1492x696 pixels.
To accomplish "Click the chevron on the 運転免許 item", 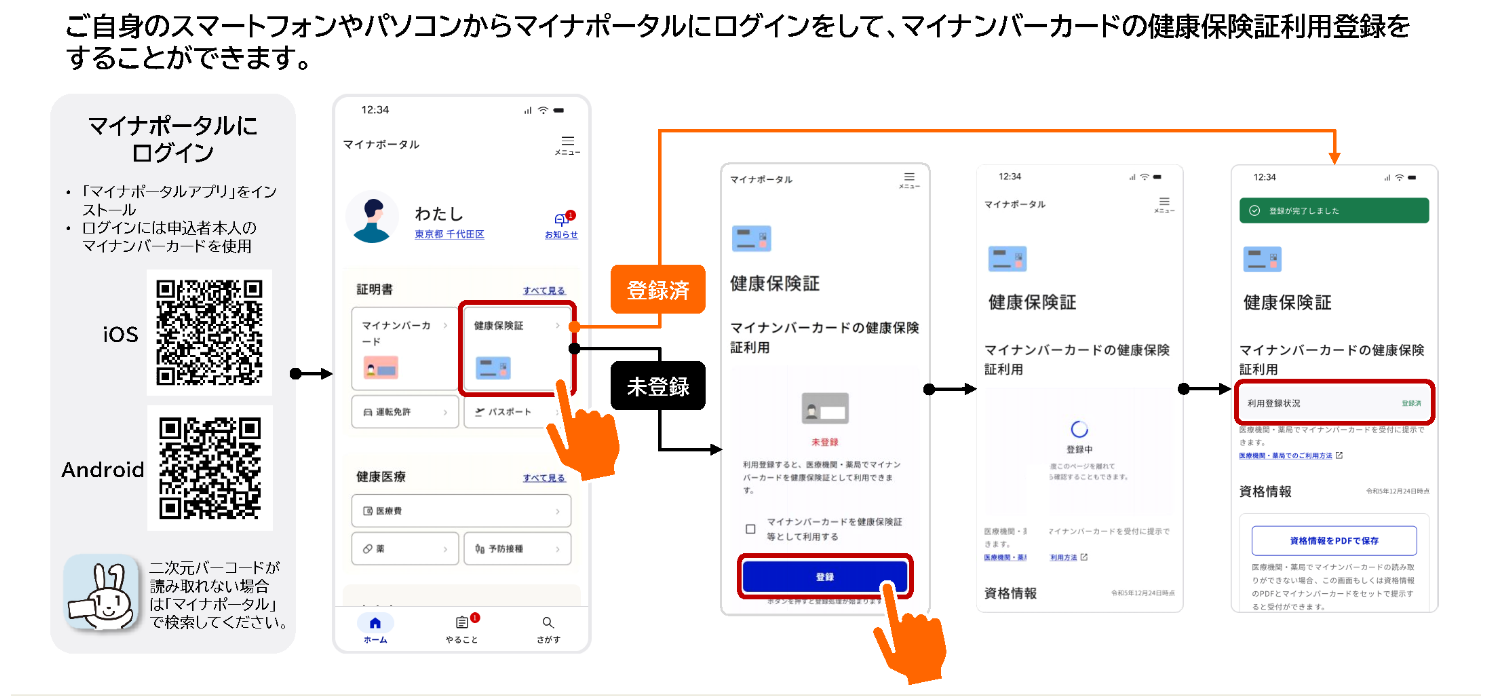I will (446, 411).
